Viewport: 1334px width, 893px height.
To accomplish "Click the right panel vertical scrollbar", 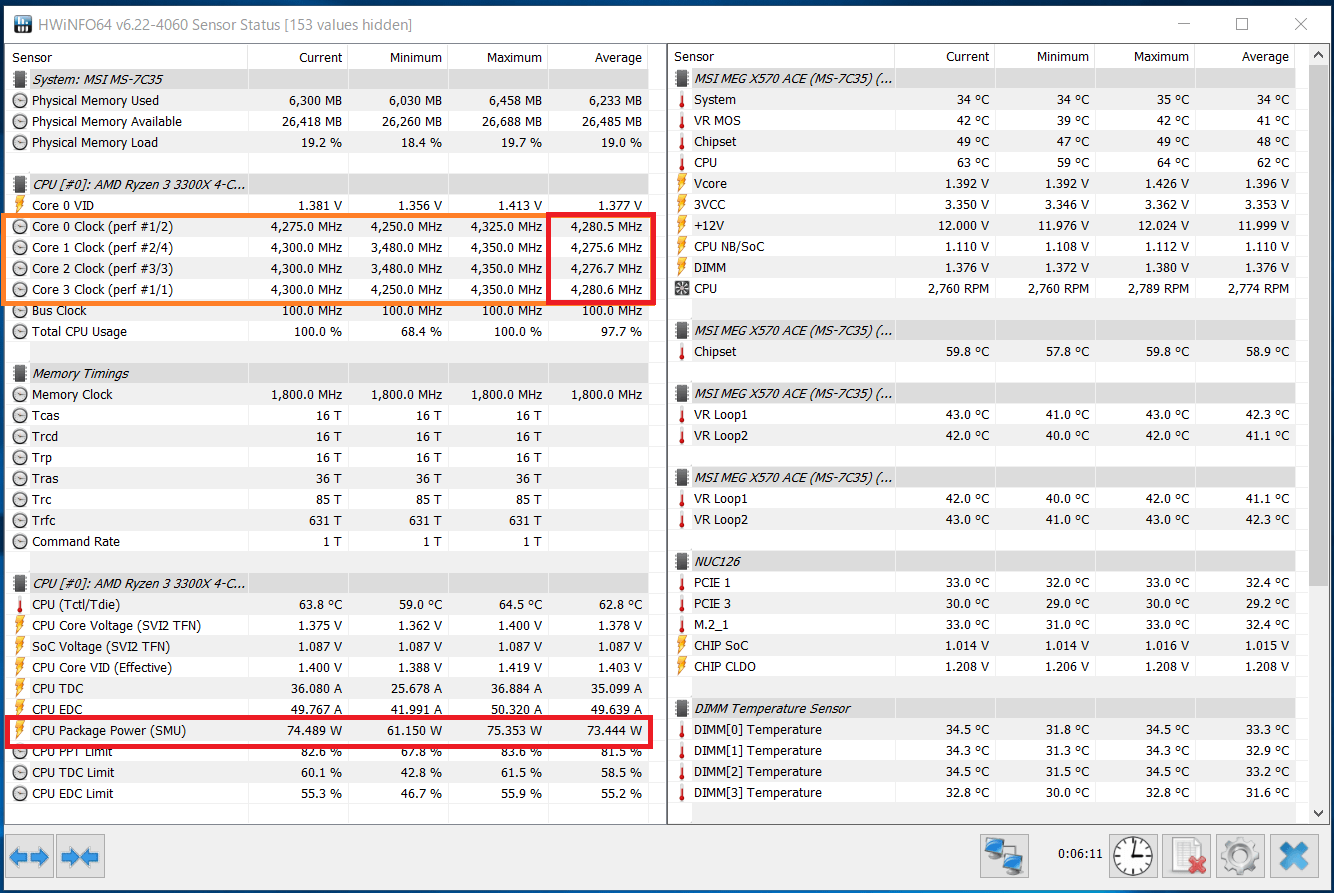I will pos(1318,435).
